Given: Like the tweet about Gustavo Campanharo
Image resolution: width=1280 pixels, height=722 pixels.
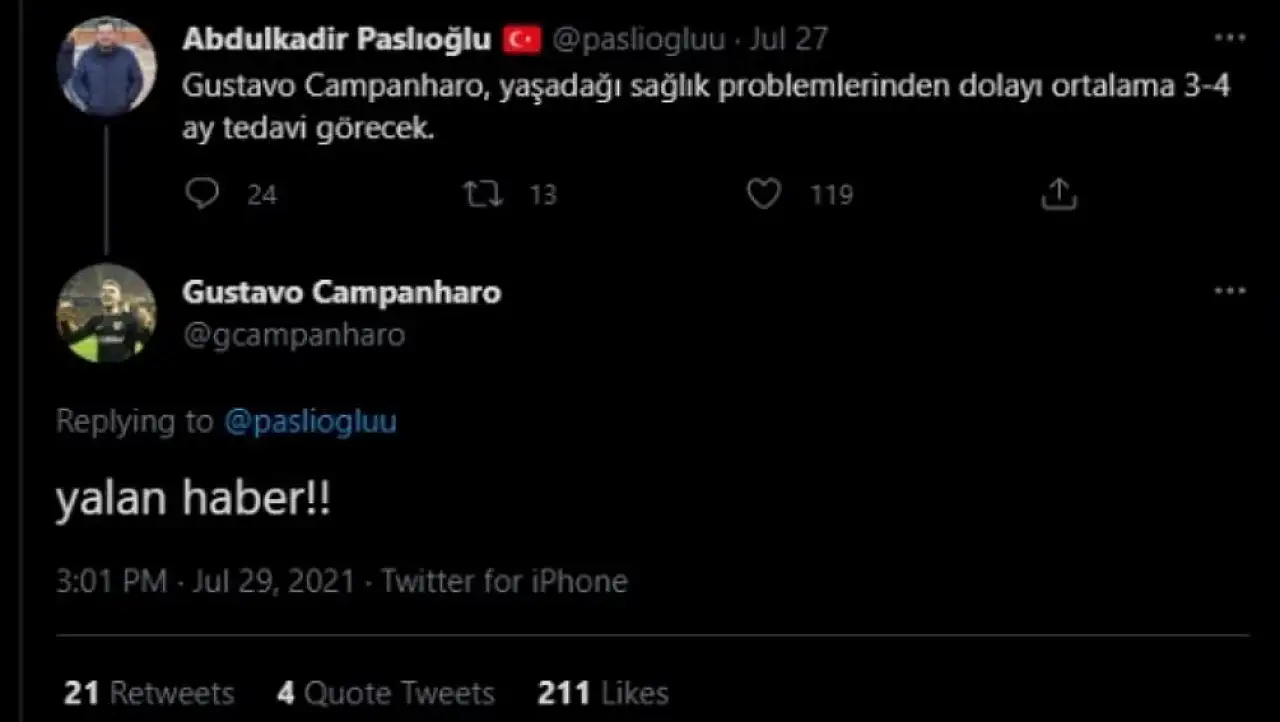Looking at the screenshot, I should pos(764,193).
